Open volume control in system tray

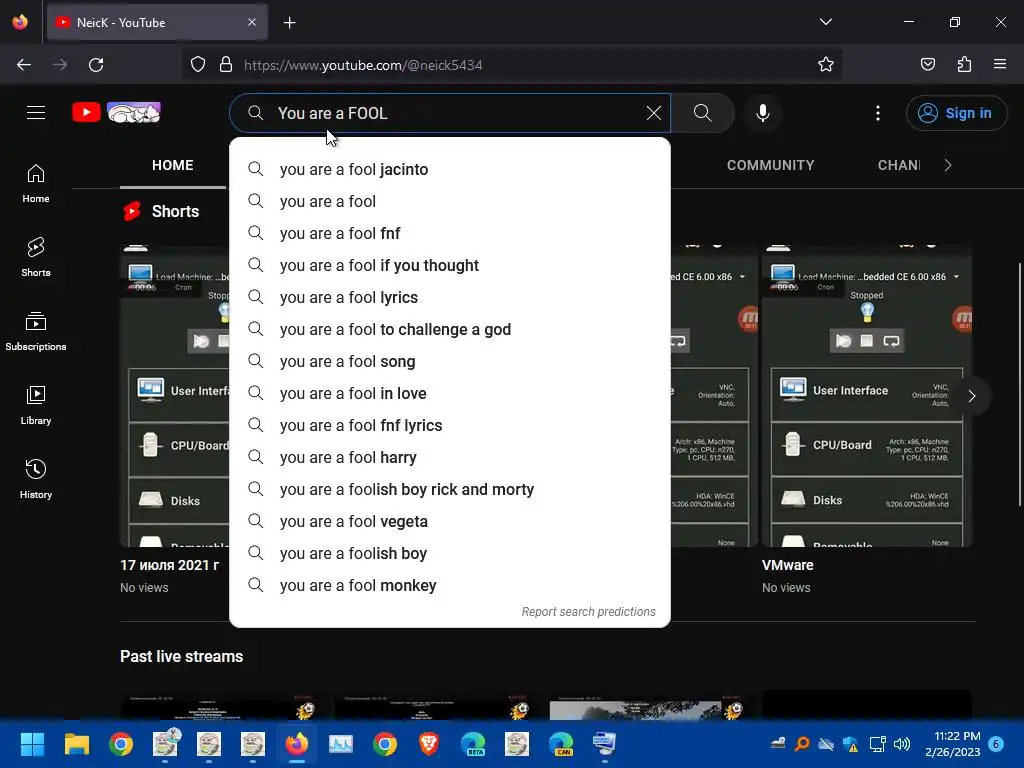pyautogui.click(x=902, y=744)
